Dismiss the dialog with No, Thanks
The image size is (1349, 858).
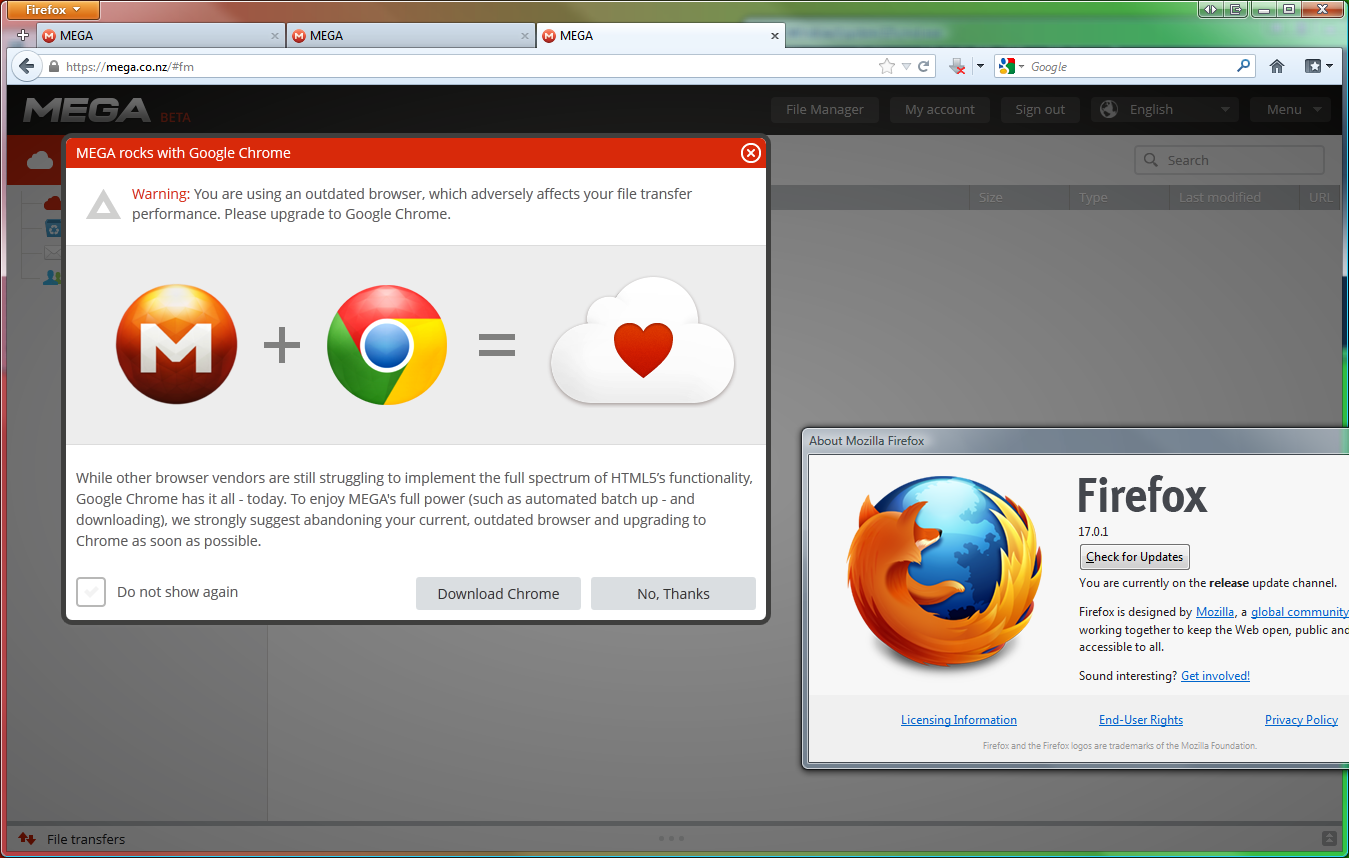[673, 593]
